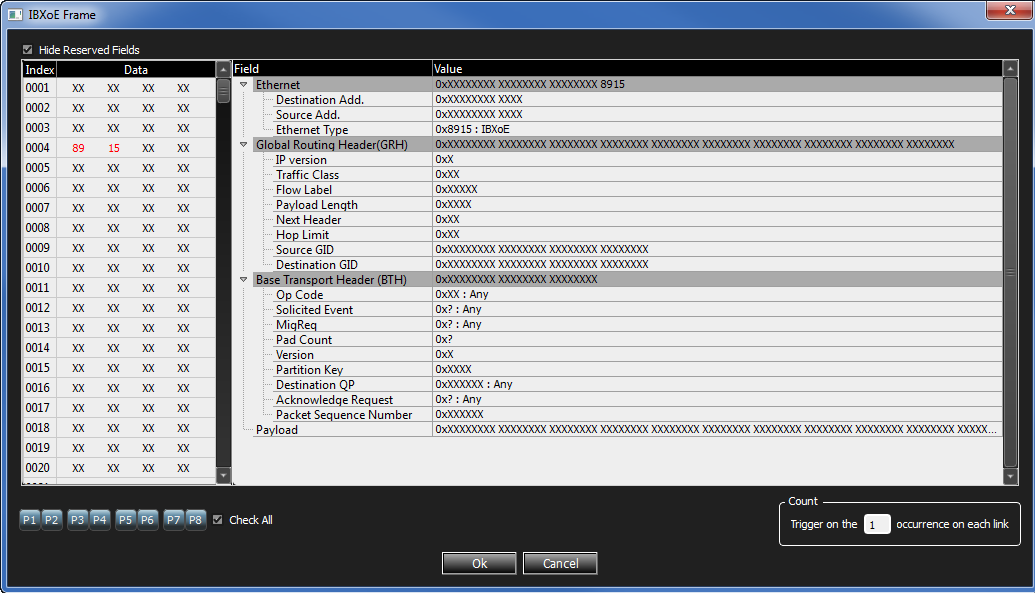This screenshot has height=593, width=1035.
Task: Select port button P1
Action: 30,520
